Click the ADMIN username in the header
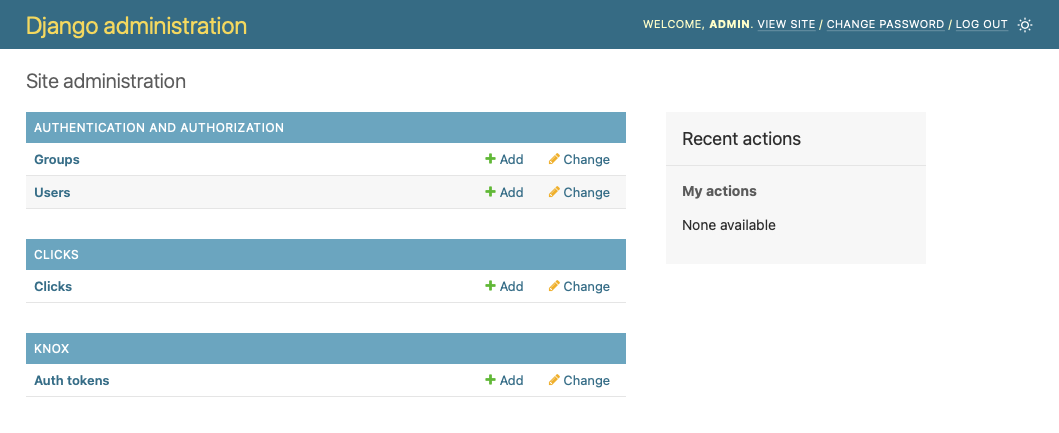The height and width of the screenshot is (433, 1059). [729, 24]
